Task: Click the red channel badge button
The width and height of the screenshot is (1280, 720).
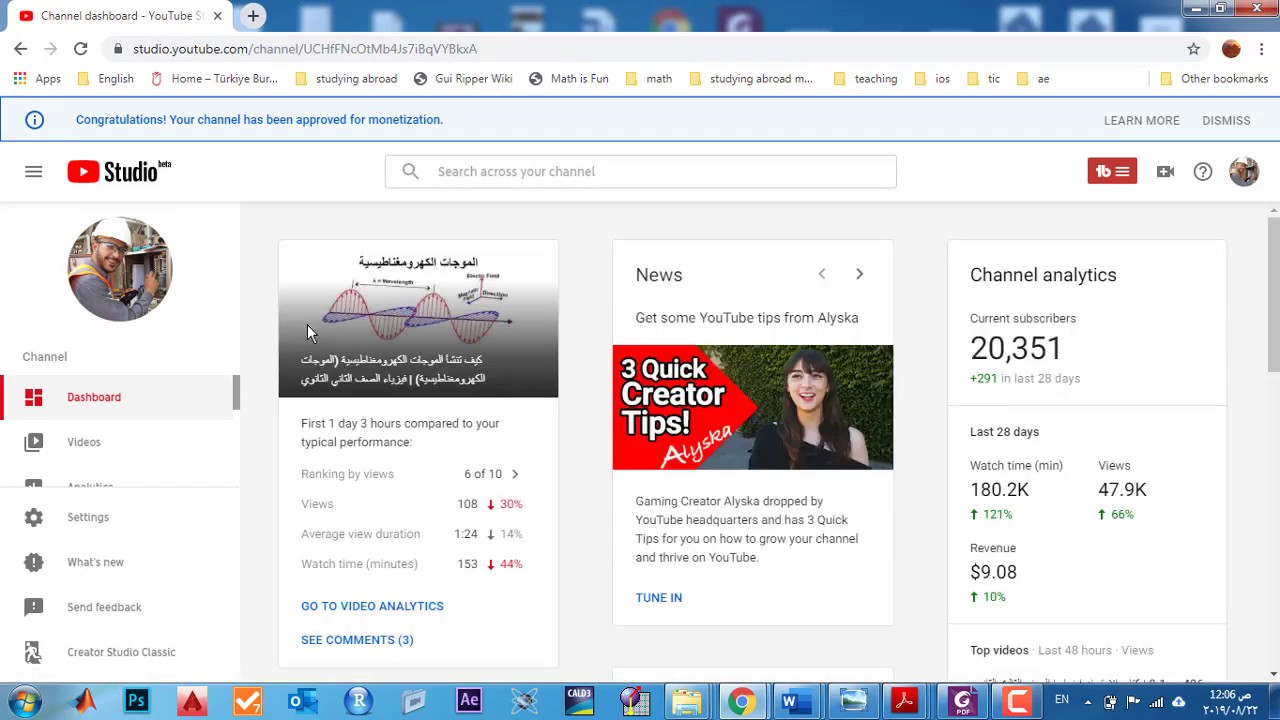Action: (1112, 171)
